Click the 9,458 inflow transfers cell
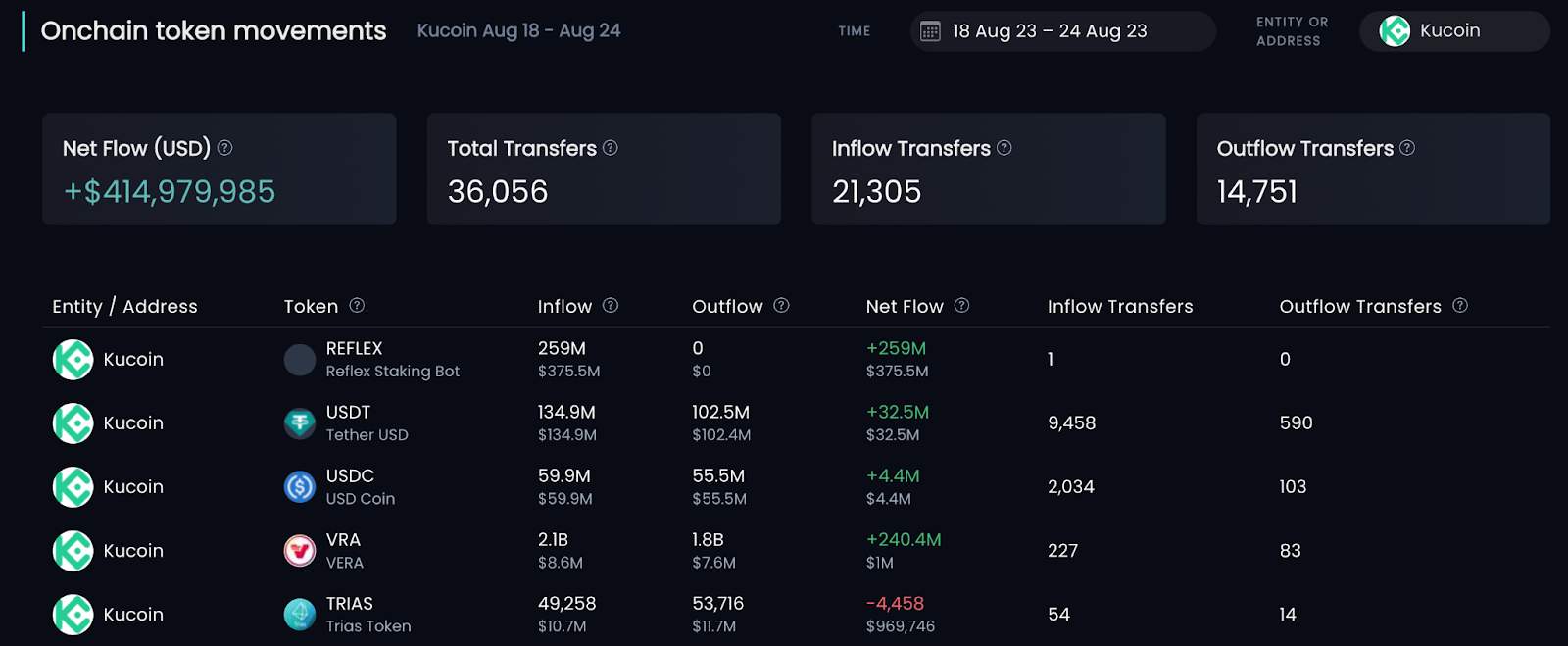 (x=1072, y=423)
